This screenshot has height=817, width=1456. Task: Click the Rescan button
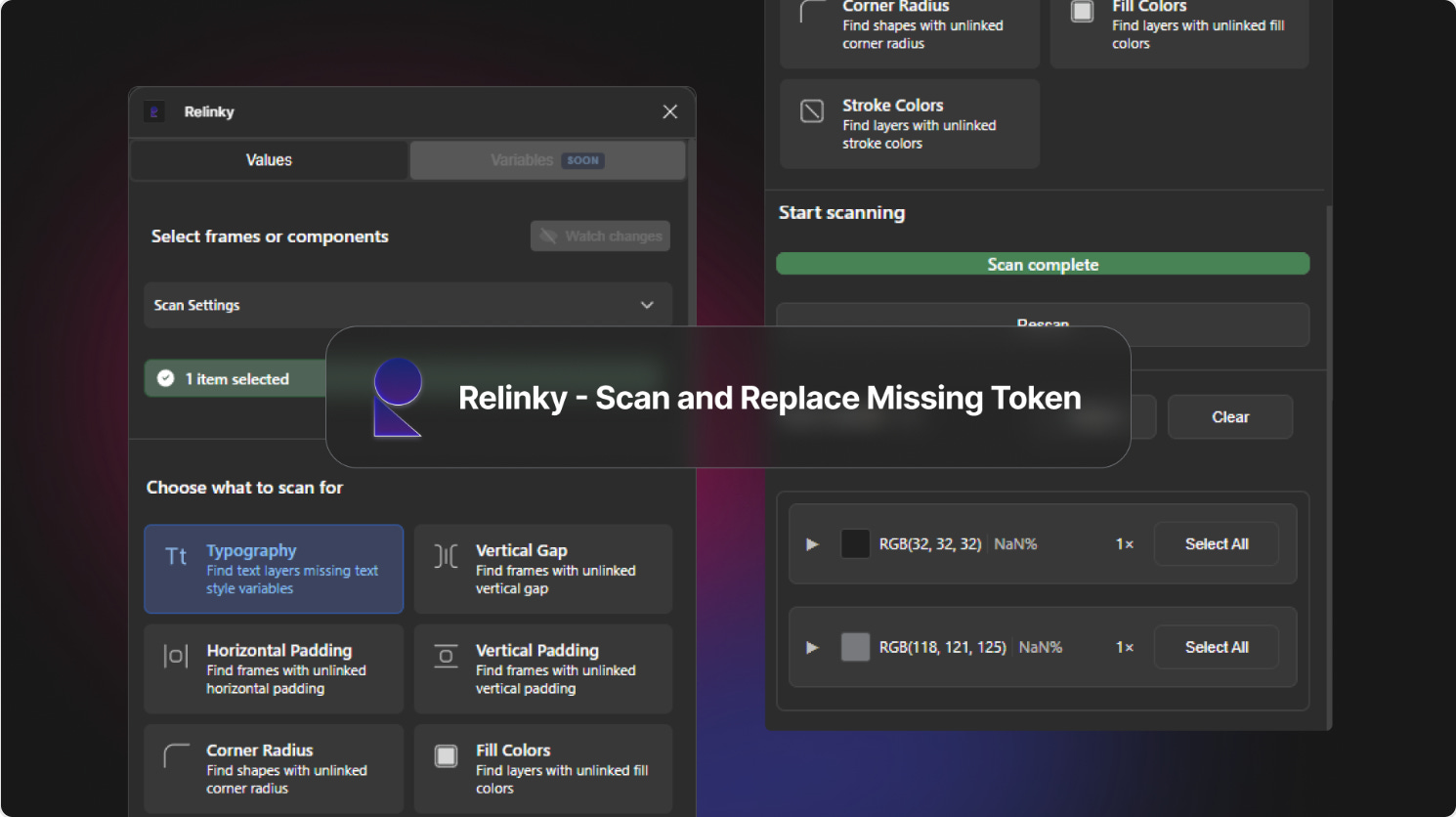1043,324
